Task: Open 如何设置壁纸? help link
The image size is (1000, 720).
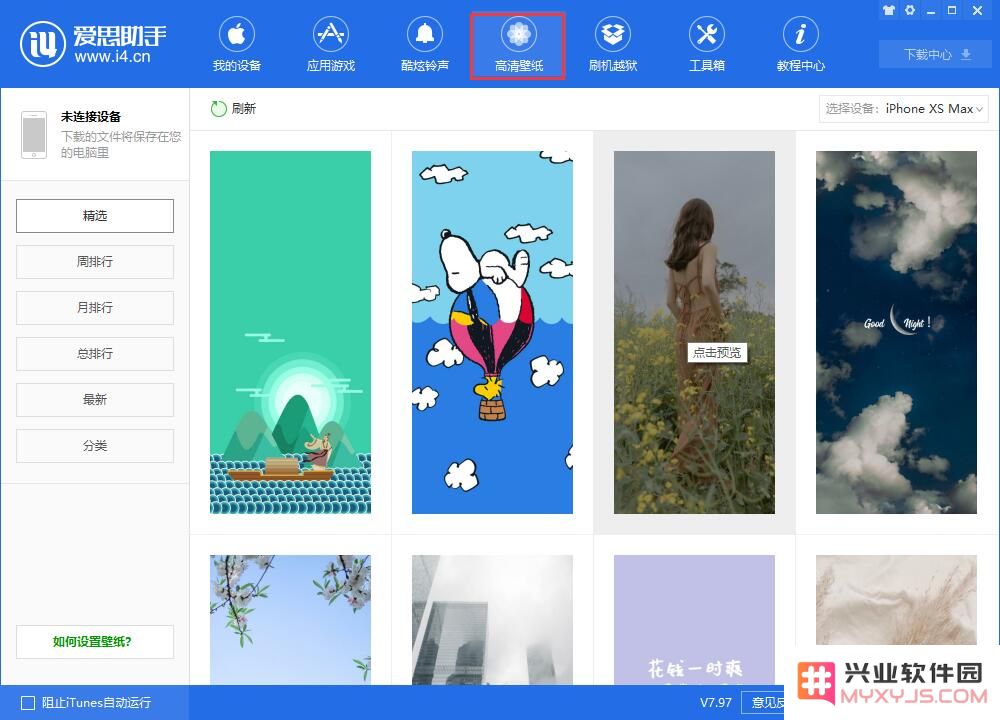Action: 95,642
